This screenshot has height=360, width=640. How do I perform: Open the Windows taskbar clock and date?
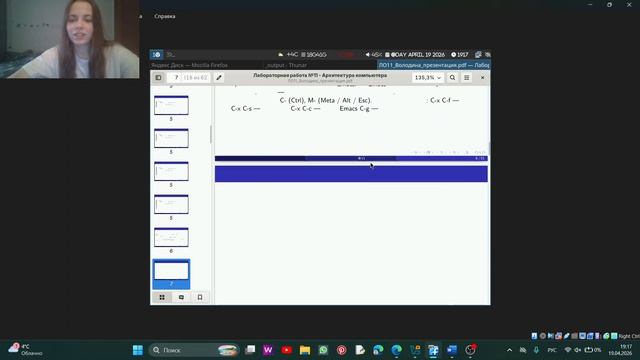coord(621,350)
